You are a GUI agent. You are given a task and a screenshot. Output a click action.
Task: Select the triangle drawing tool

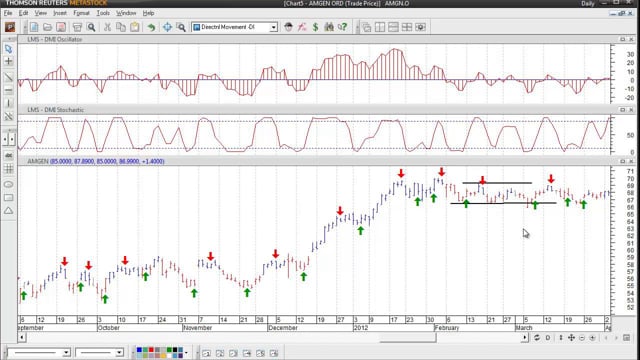(8, 211)
